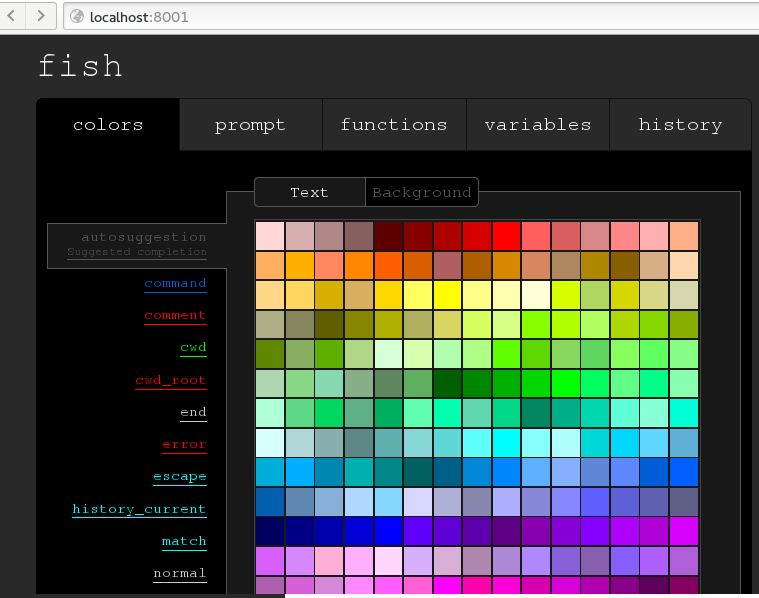The height and width of the screenshot is (598, 759).
Task: Pick the pure cyan swatch
Action: click(506, 443)
